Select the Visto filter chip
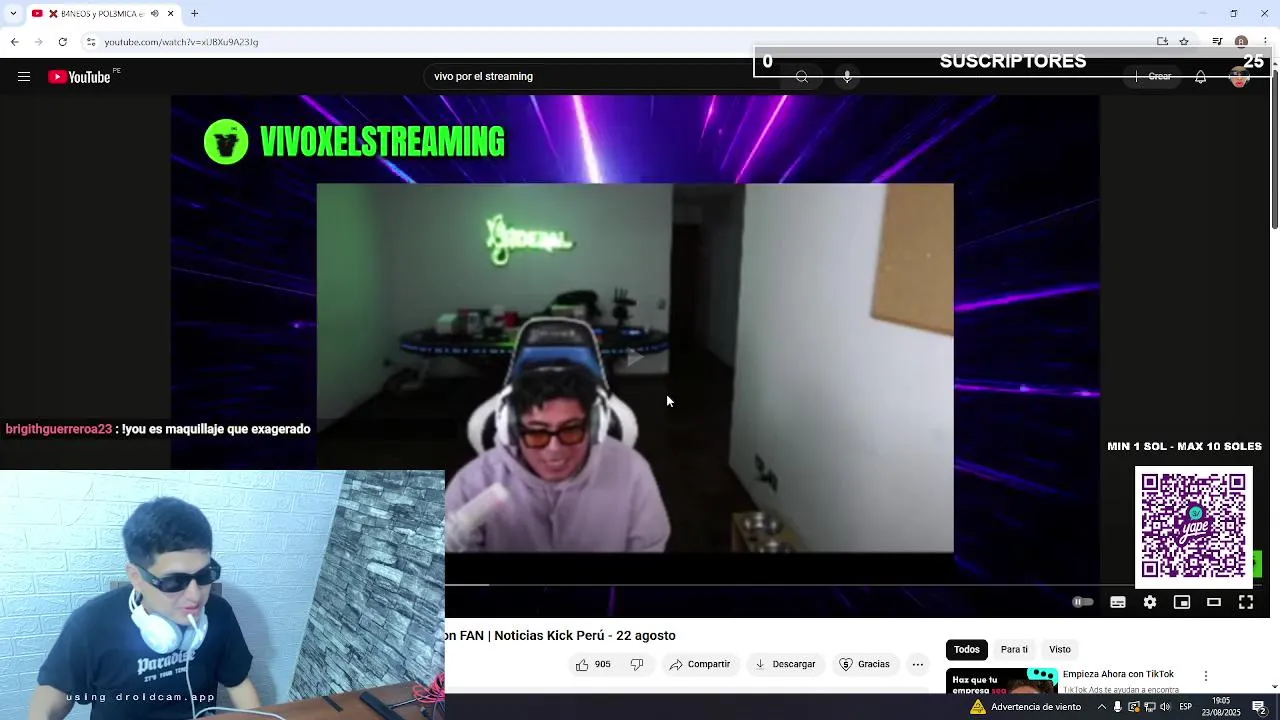 [x=1060, y=649]
